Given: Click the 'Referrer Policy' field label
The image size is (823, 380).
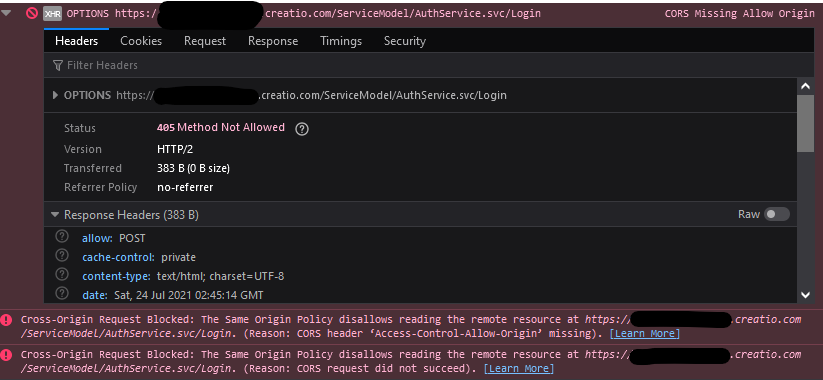Looking at the screenshot, I should click(100, 187).
